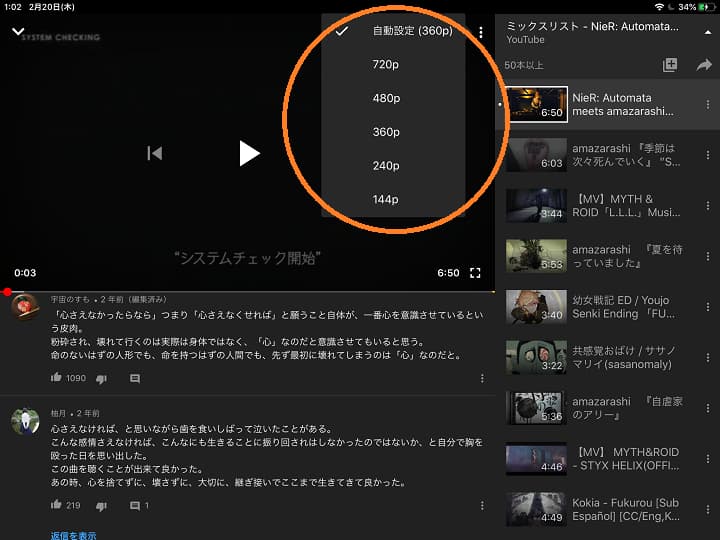Click red playhead on progress bar

[7, 292]
